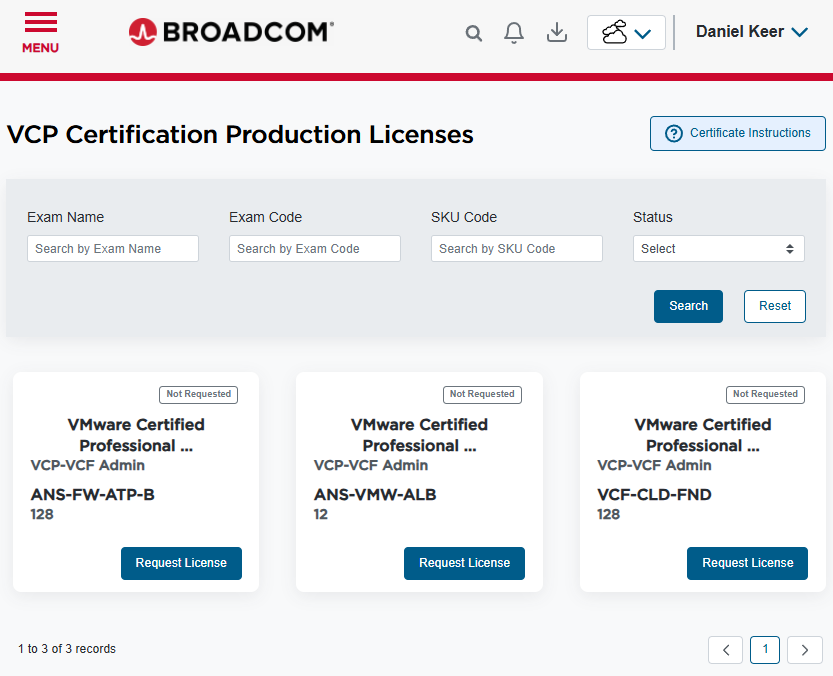Open the hamburger MENU icon
Viewport: 833px width, 676px height.
coord(40,32)
